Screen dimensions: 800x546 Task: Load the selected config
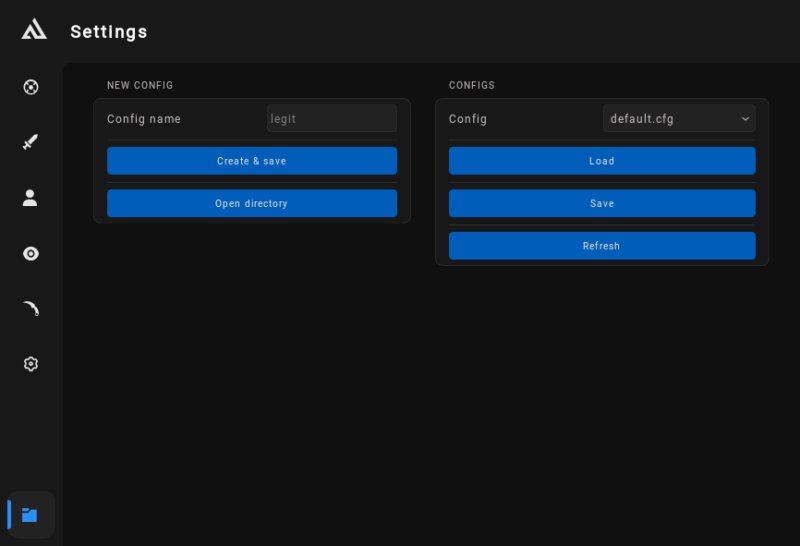(601, 161)
